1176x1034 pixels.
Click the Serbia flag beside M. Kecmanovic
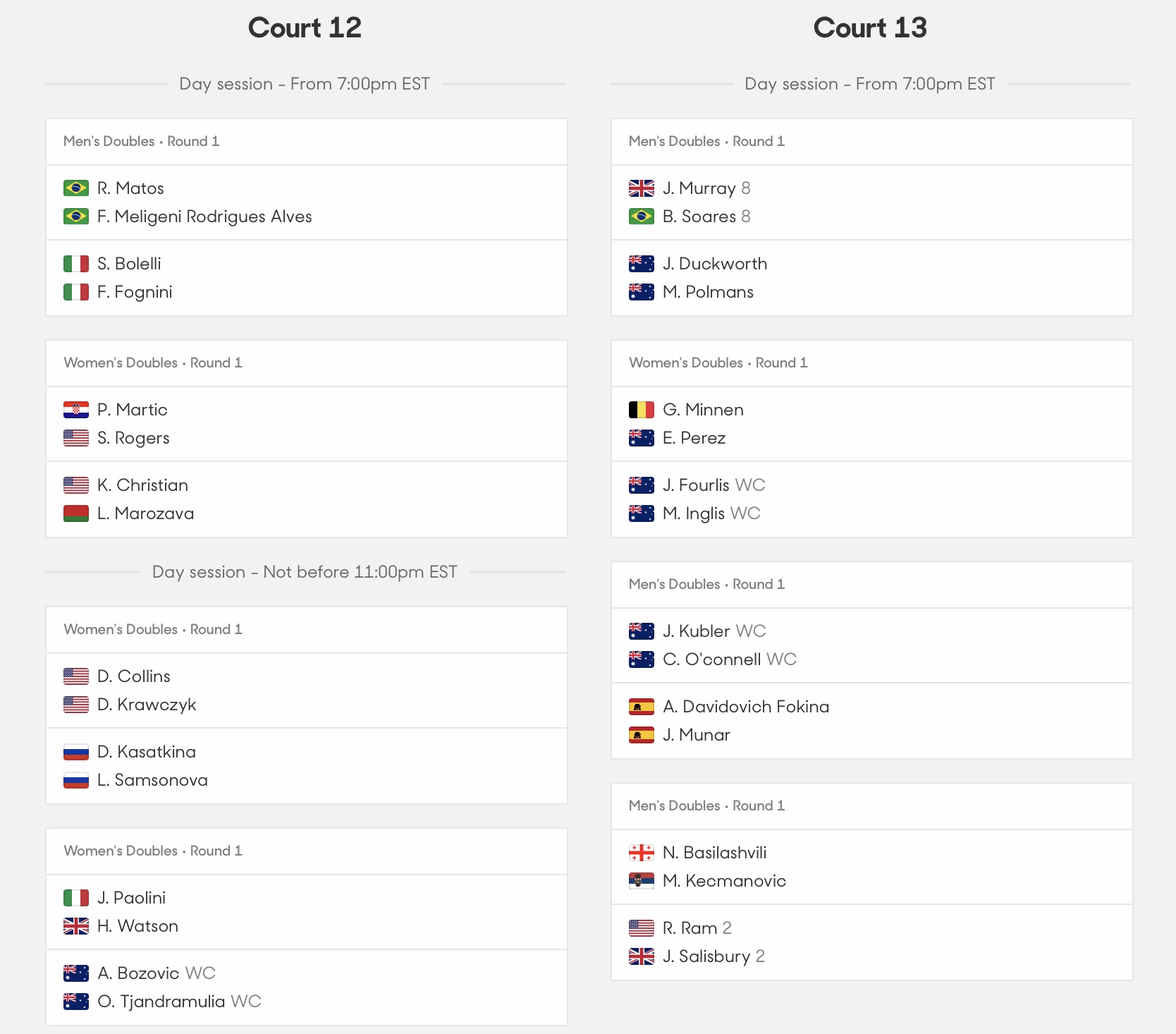pos(642,881)
